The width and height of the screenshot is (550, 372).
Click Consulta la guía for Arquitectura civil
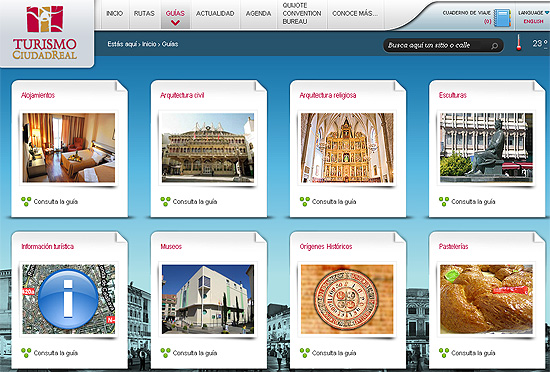click(x=195, y=202)
